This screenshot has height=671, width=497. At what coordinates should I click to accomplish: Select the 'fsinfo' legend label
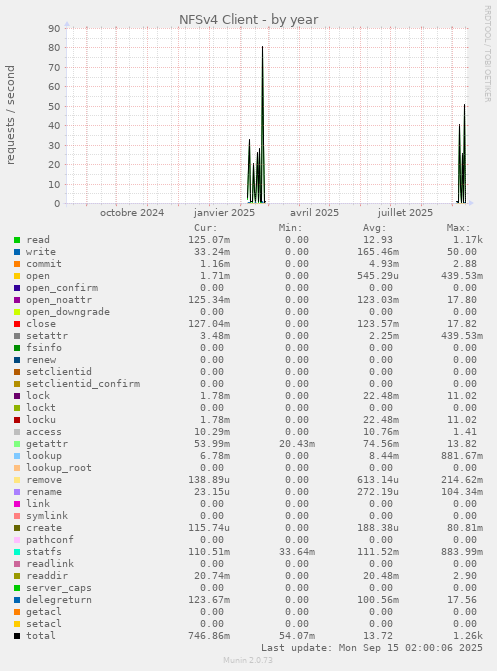[x=44, y=348]
